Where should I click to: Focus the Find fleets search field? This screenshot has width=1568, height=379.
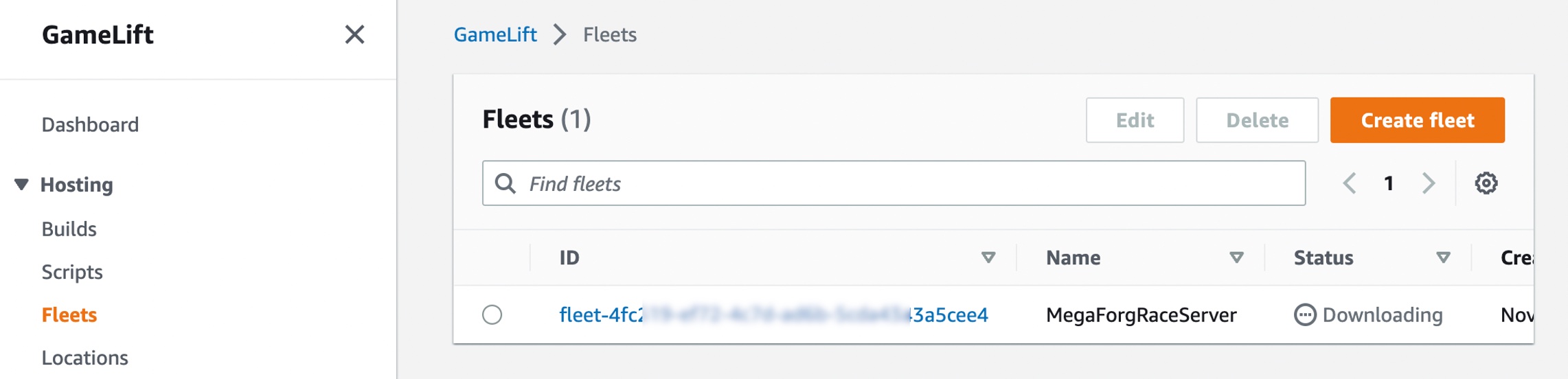894,183
